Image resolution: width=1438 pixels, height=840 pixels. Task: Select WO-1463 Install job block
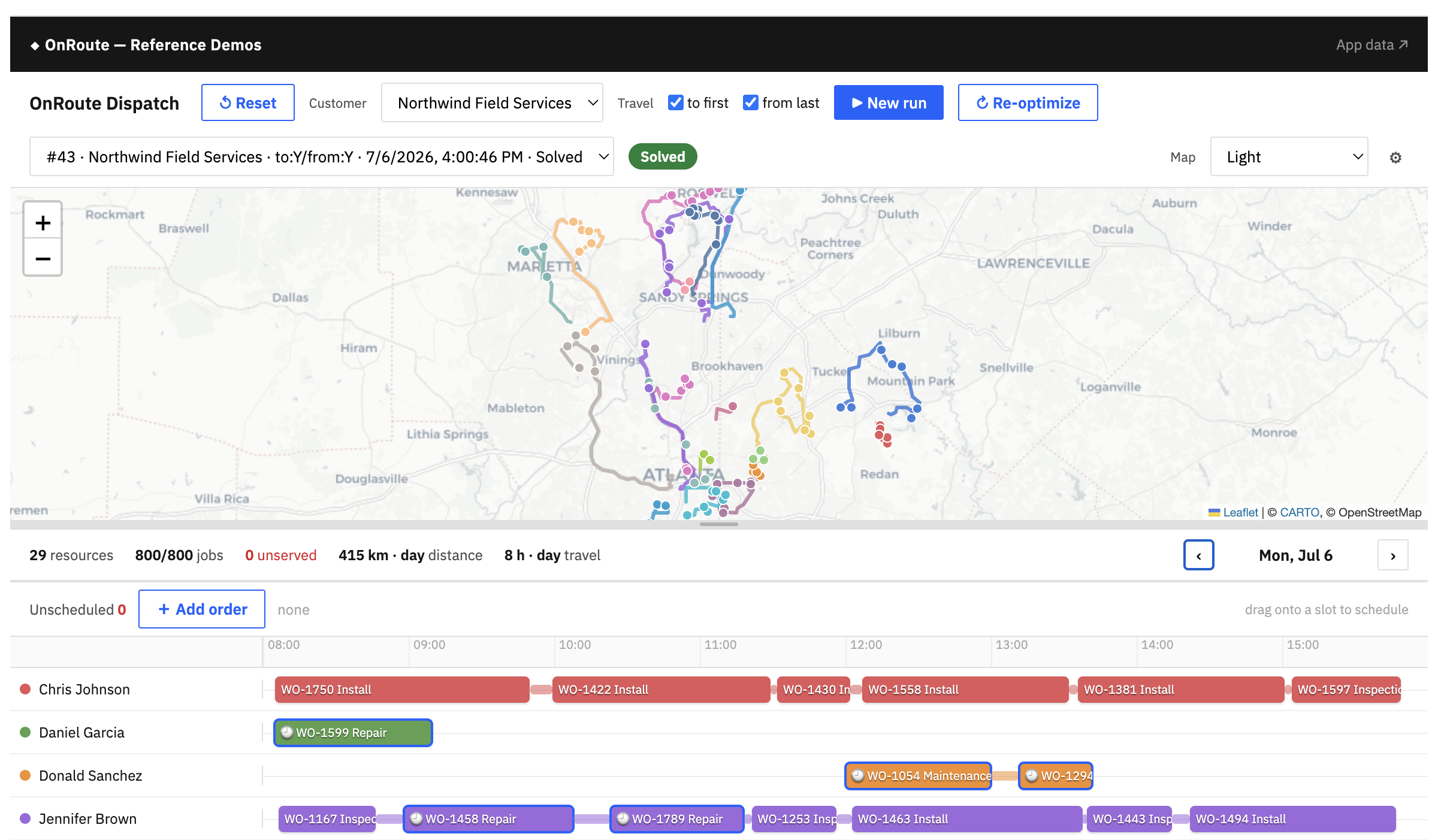pyautogui.click(x=967, y=818)
